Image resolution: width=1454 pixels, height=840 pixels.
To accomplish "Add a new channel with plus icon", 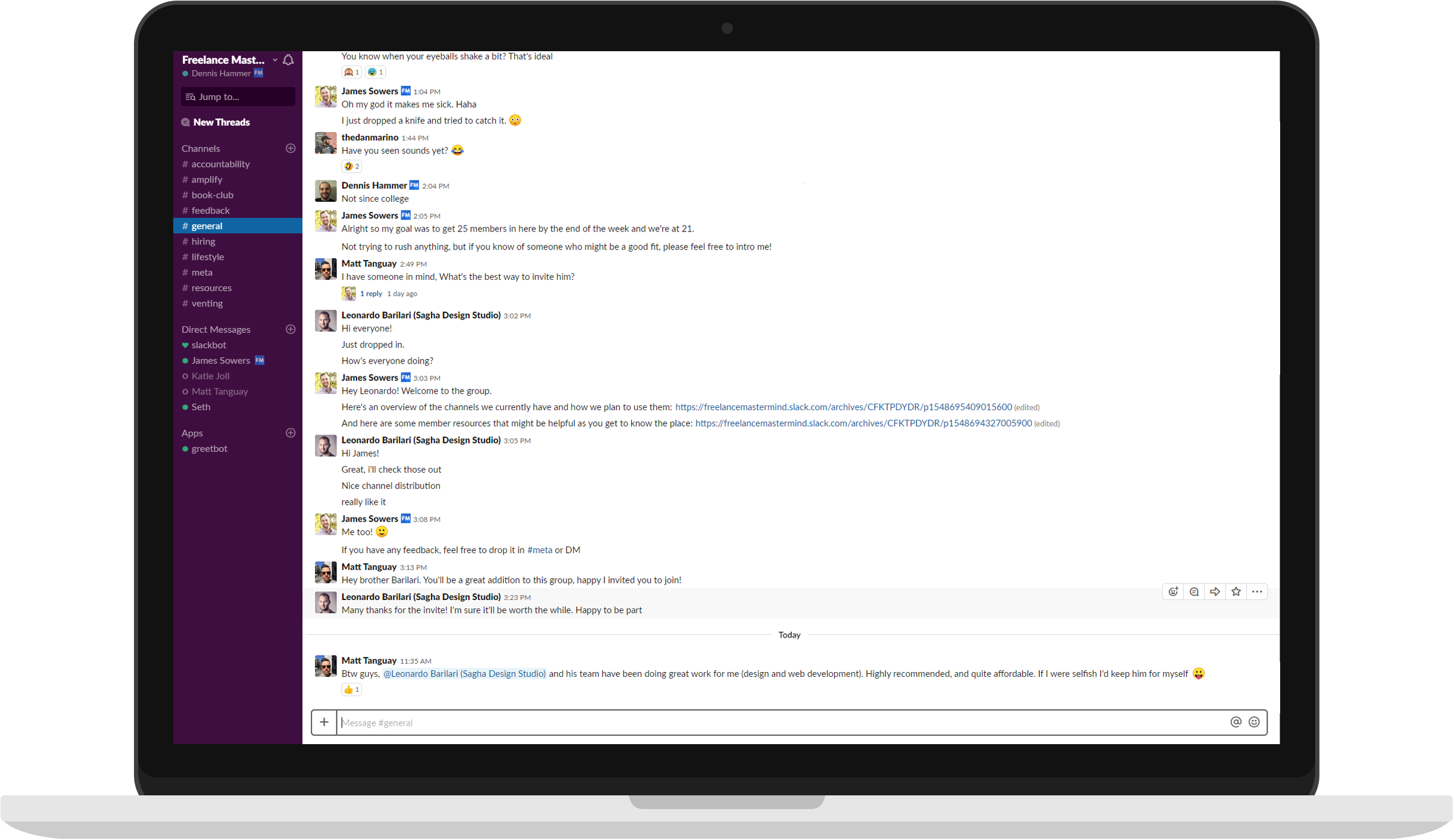I will point(291,148).
